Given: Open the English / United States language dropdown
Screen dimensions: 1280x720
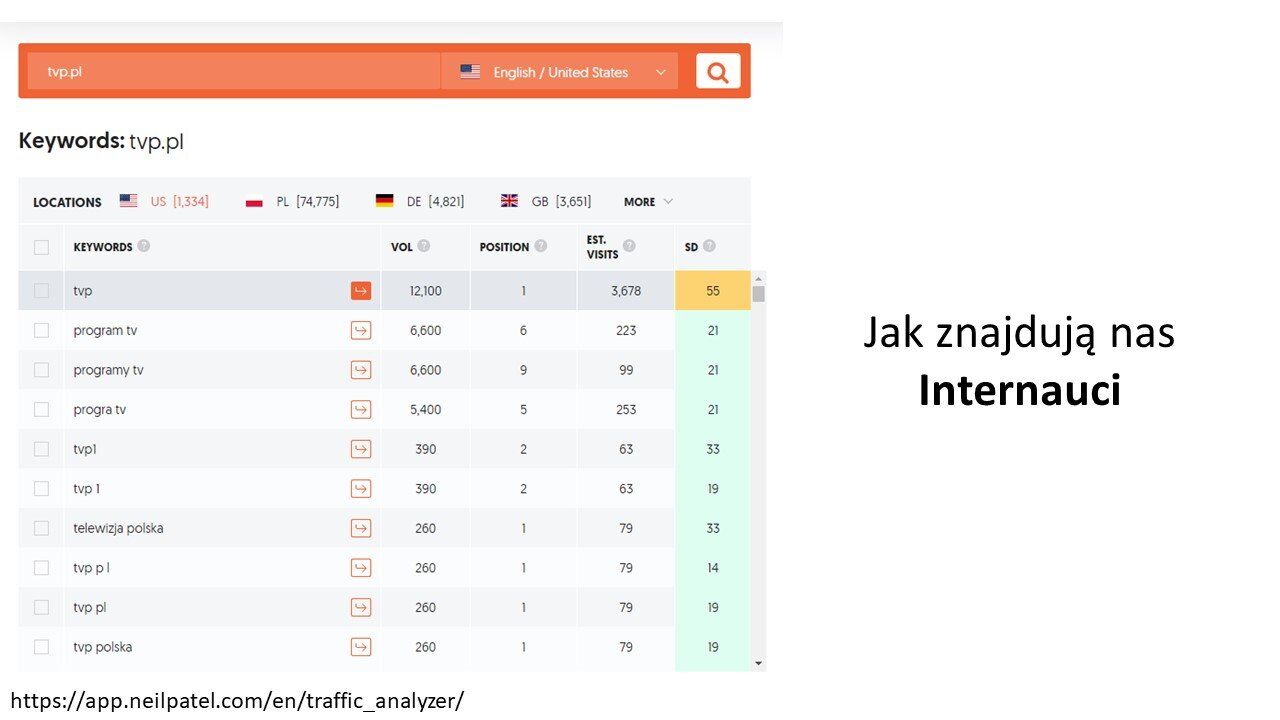Looking at the screenshot, I should coord(560,72).
